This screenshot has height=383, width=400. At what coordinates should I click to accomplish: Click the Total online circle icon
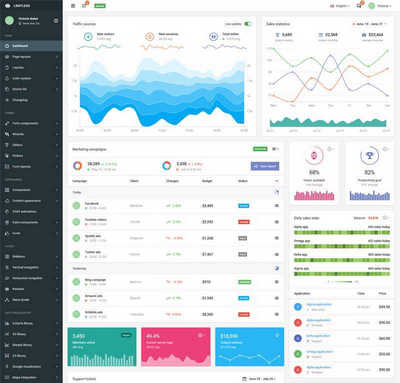(x=213, y=36)
